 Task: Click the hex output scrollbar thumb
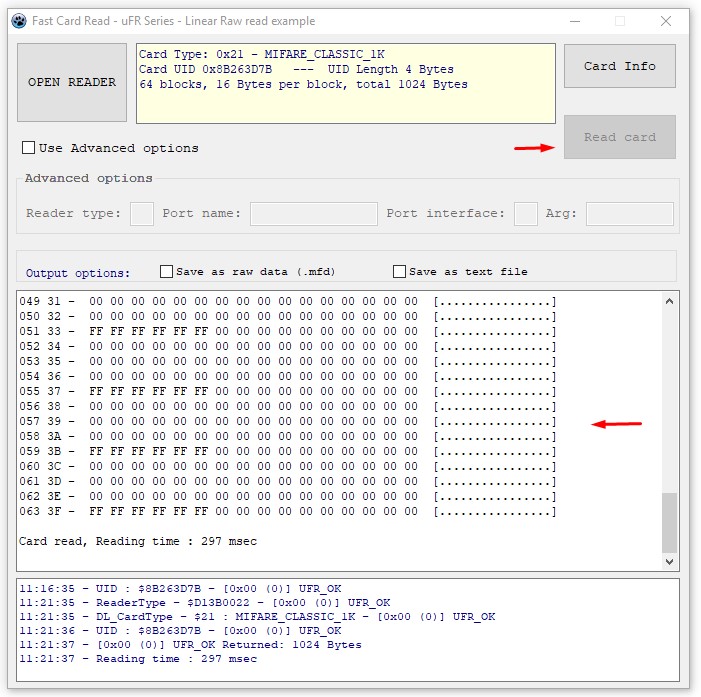point(669,523)
